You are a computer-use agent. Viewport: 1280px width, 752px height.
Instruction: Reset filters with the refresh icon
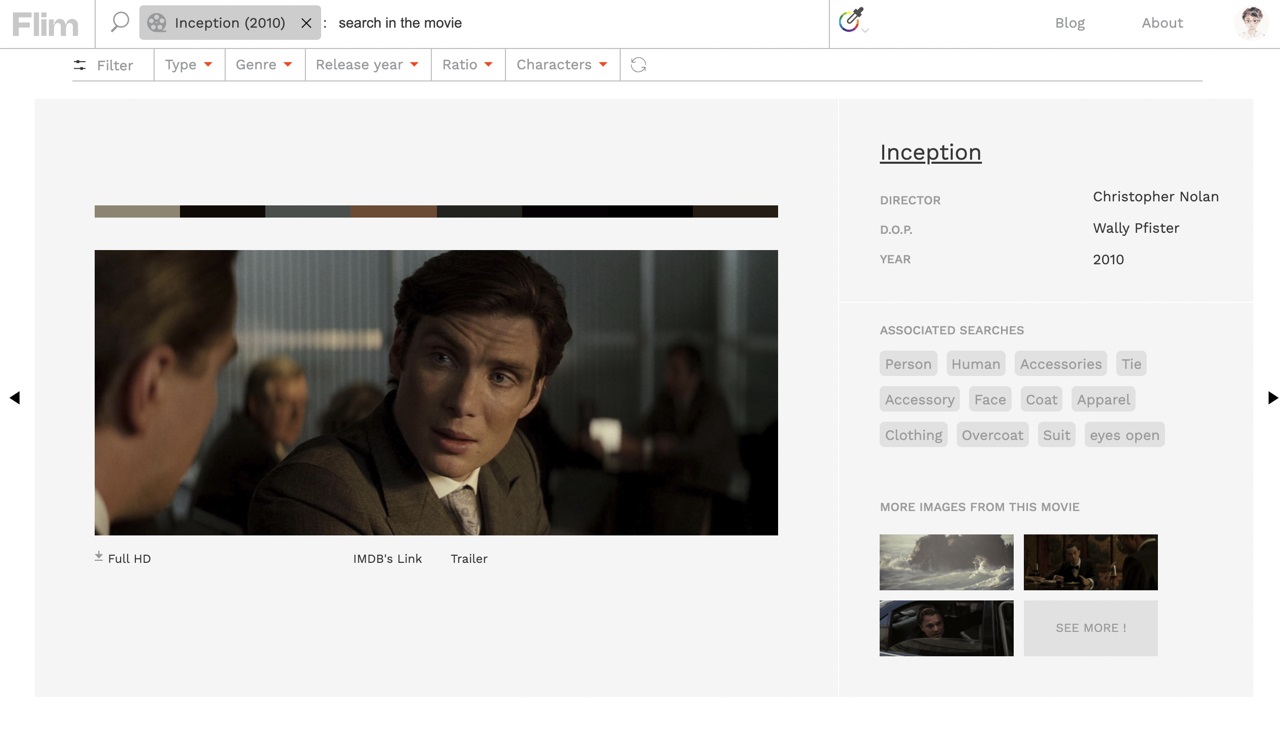point(638,65)
